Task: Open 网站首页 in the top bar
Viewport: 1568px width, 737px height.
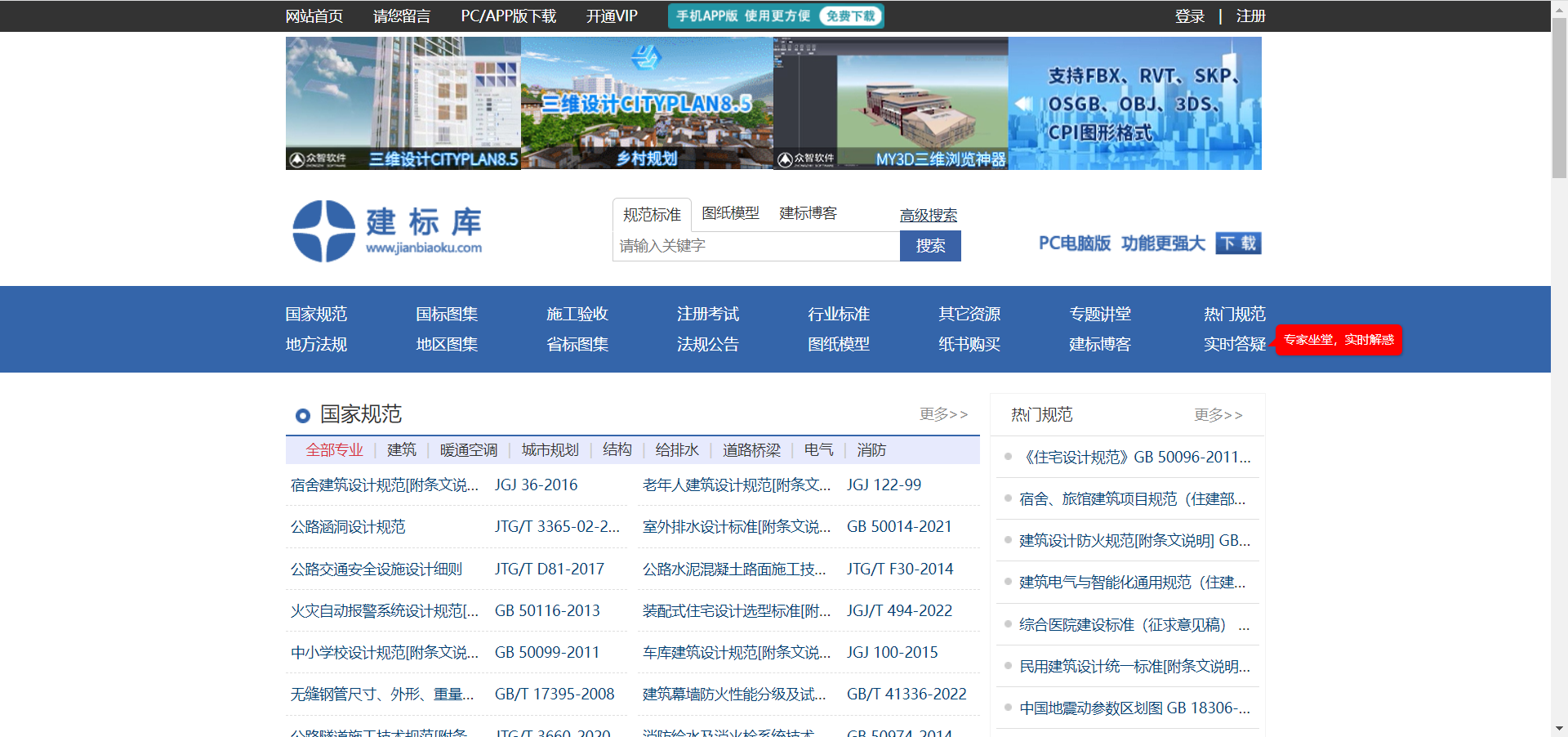Action: click(x=314, y=16)
